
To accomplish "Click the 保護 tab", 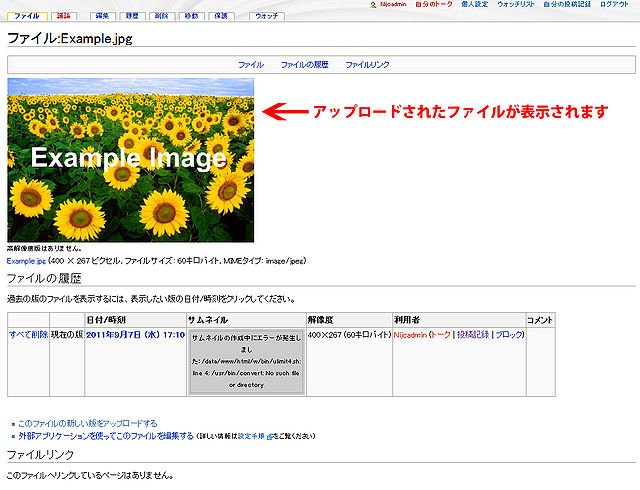I will click(x=223, y=17).
